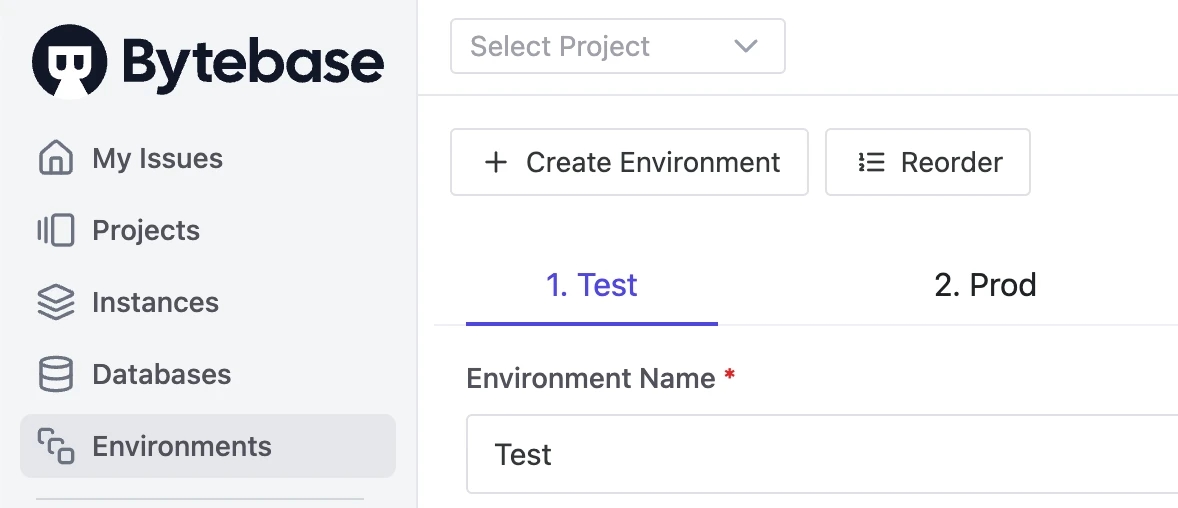Open My Issues from the sidebar
Viewport: 1178px width, 508px height.
(x=158, y=159)
